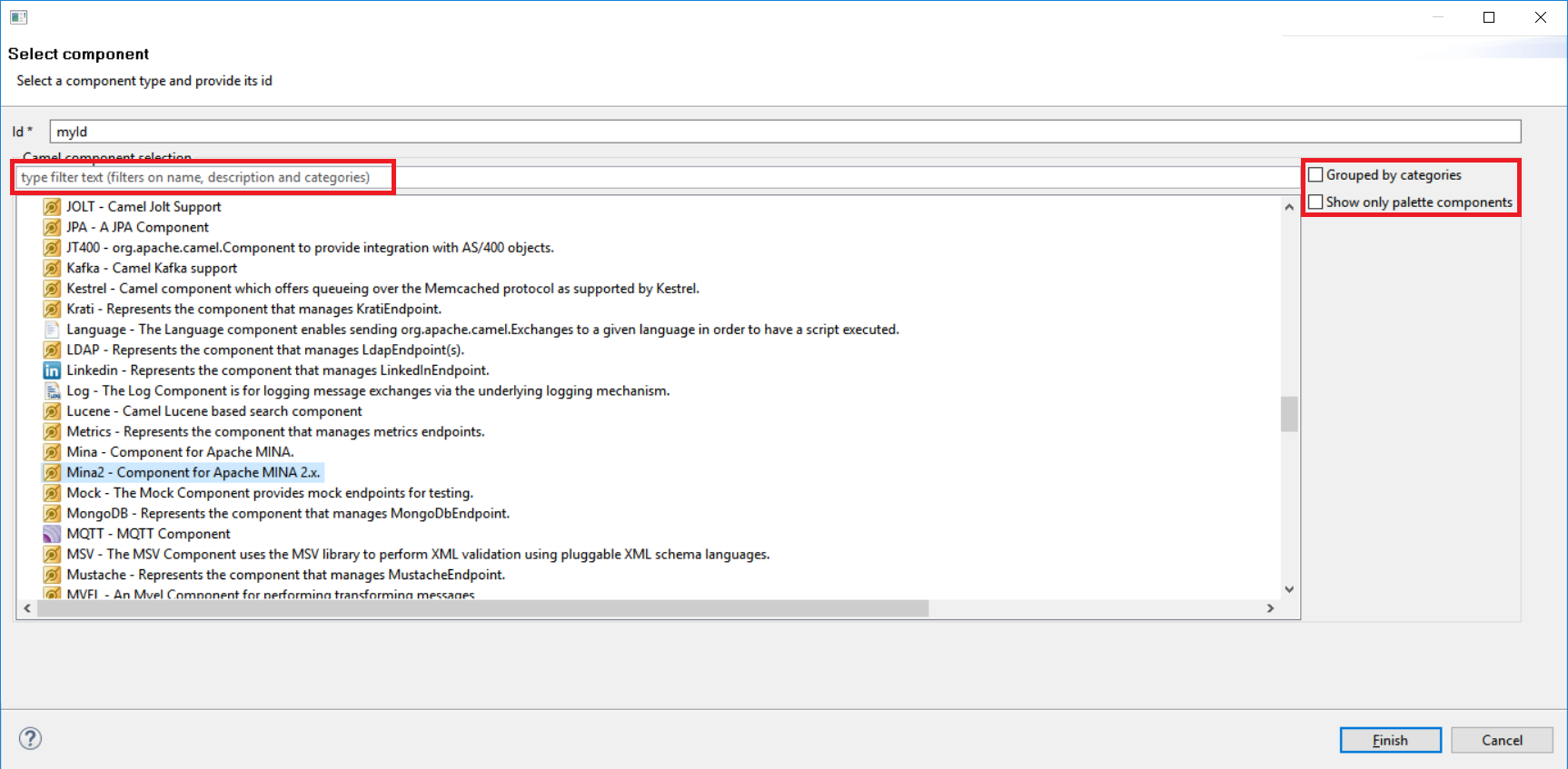This screenshot has width=1568, height=769.
Task: Choose the Mustache component entry
Action: click(x=284, y=575)
